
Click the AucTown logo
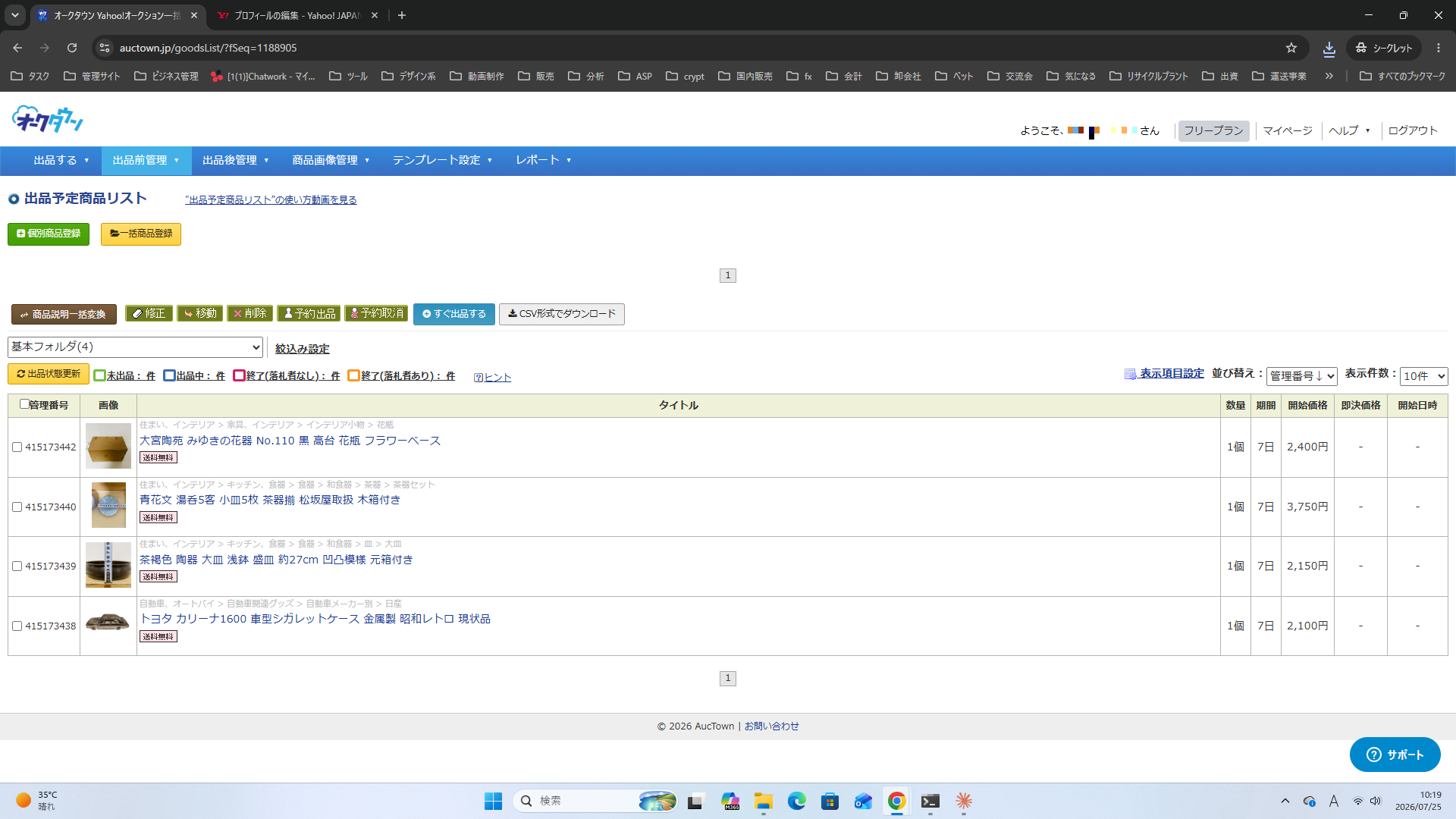pyautogui.click(x=47, y=120)
